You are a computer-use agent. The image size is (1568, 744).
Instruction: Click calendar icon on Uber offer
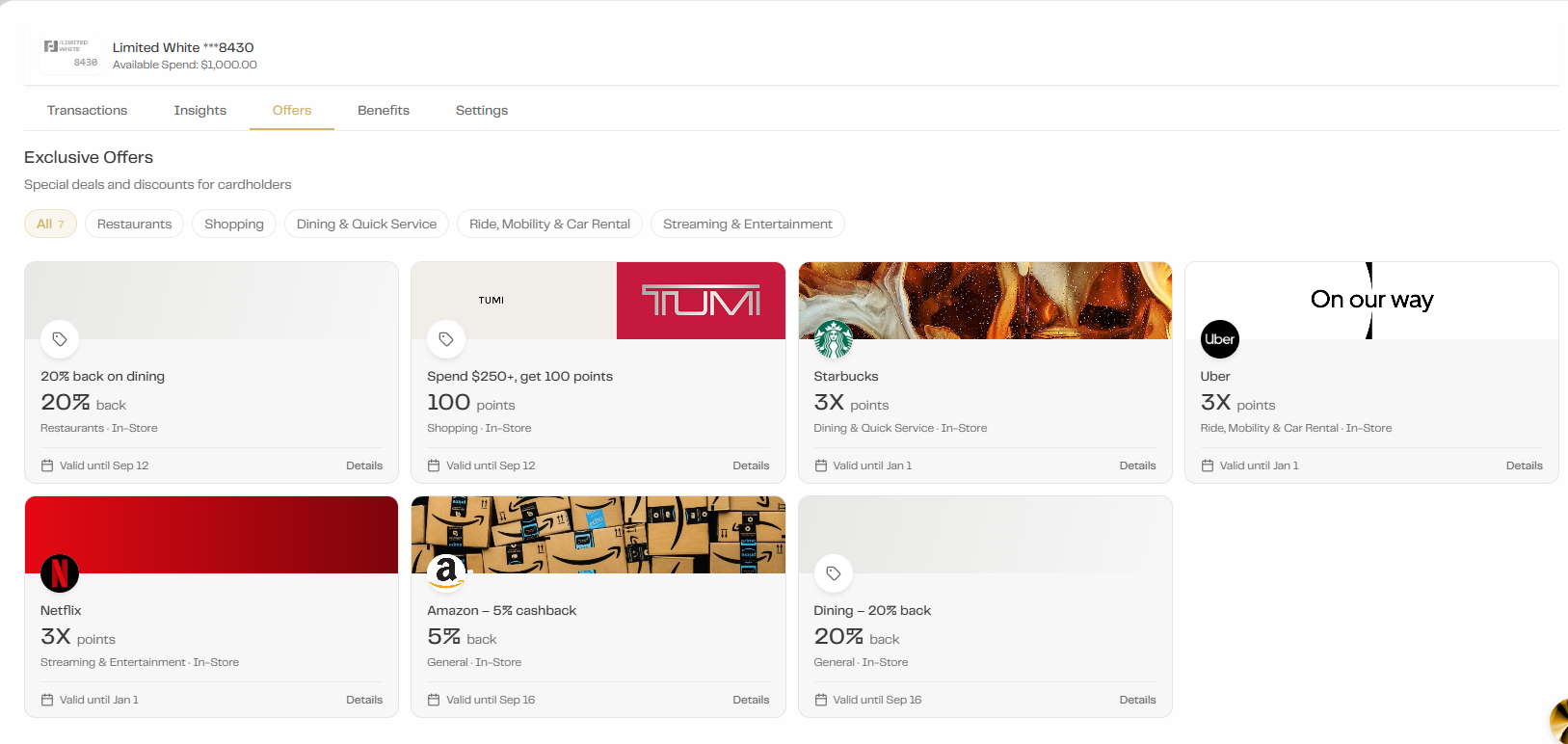1208,465
